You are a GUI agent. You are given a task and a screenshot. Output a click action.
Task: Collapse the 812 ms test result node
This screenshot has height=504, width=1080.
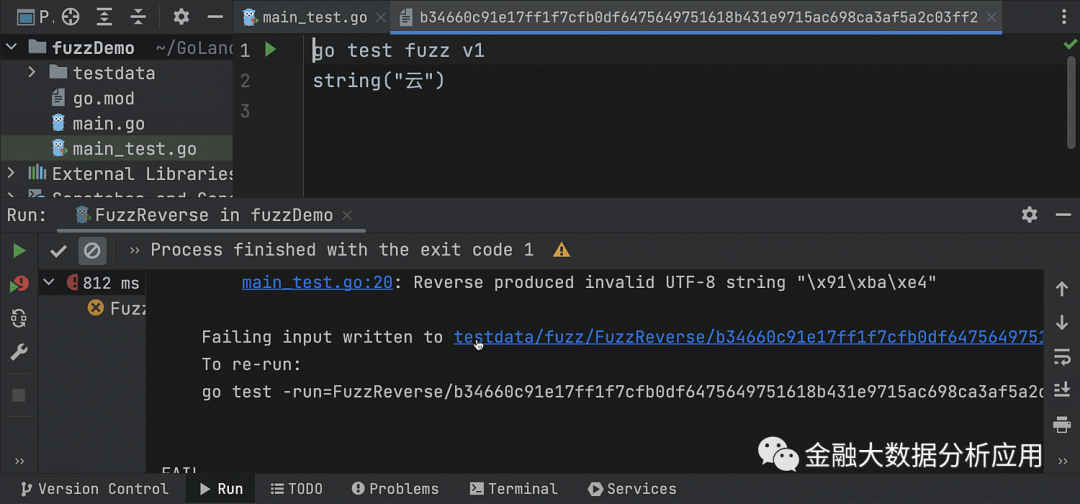pos(48,283)
